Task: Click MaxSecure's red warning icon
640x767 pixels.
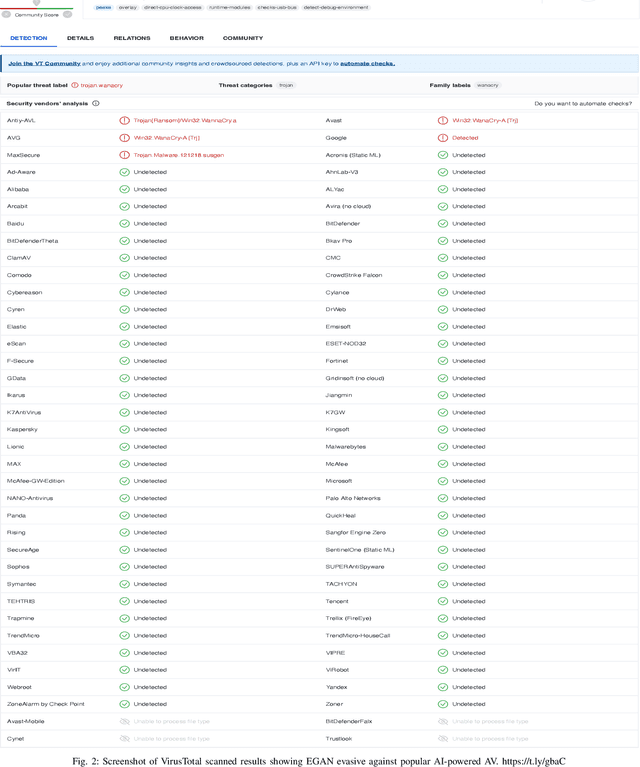Action: click(125, 155)
